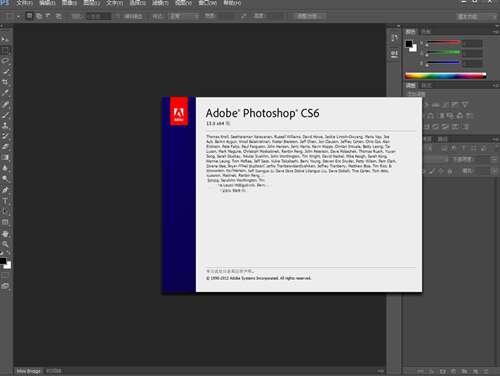Open the collapsed Properties panel icon

[x=395, y=53]
